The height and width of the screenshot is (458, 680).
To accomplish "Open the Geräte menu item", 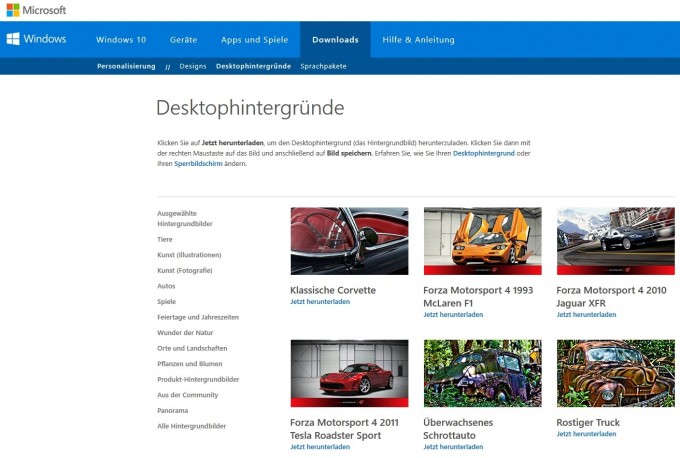I will [183, 40].
